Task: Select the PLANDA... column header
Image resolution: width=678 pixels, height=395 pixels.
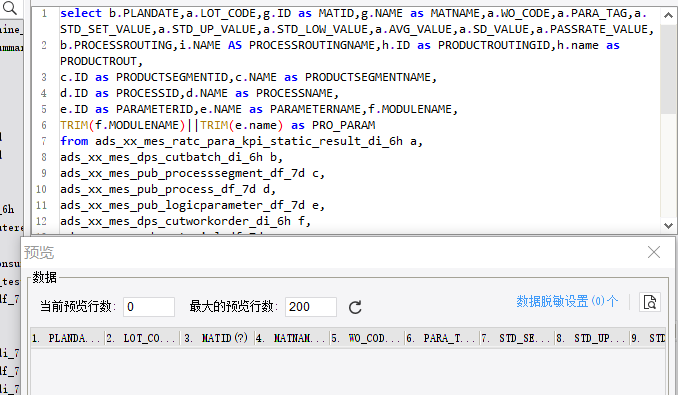Action: [x=67, y=338]
